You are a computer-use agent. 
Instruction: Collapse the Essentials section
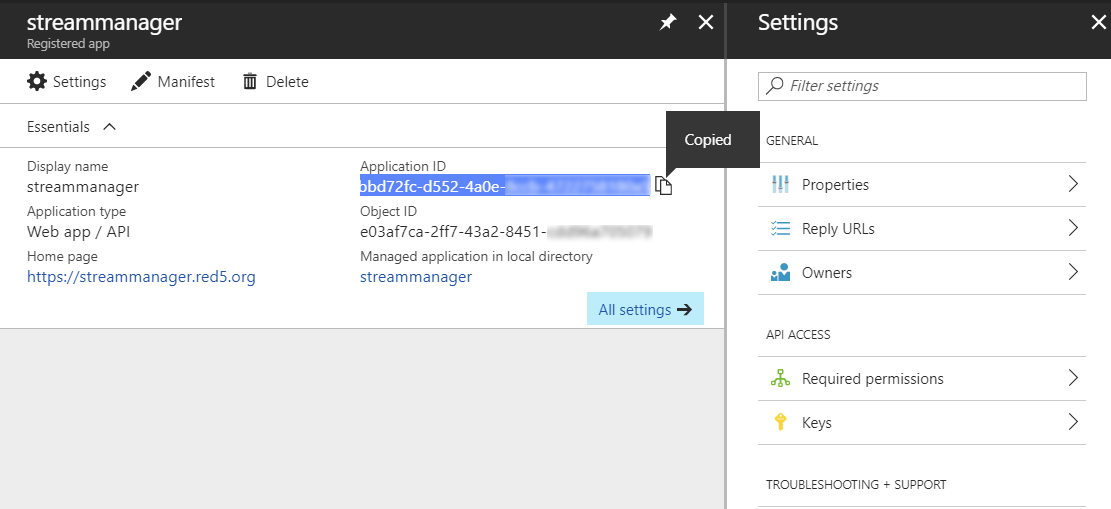click(109, 127)
